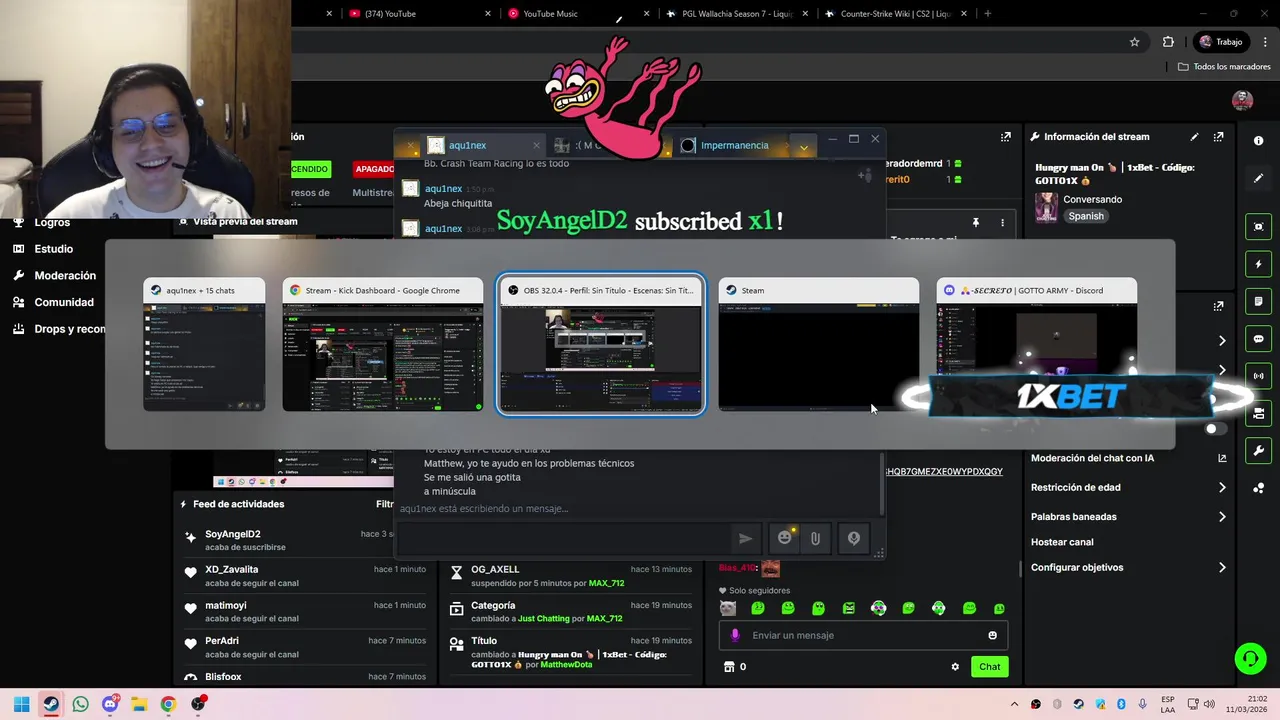Click the Spanish language tag
Viewport: 1280px width, 720px height.
[1086, 216]
